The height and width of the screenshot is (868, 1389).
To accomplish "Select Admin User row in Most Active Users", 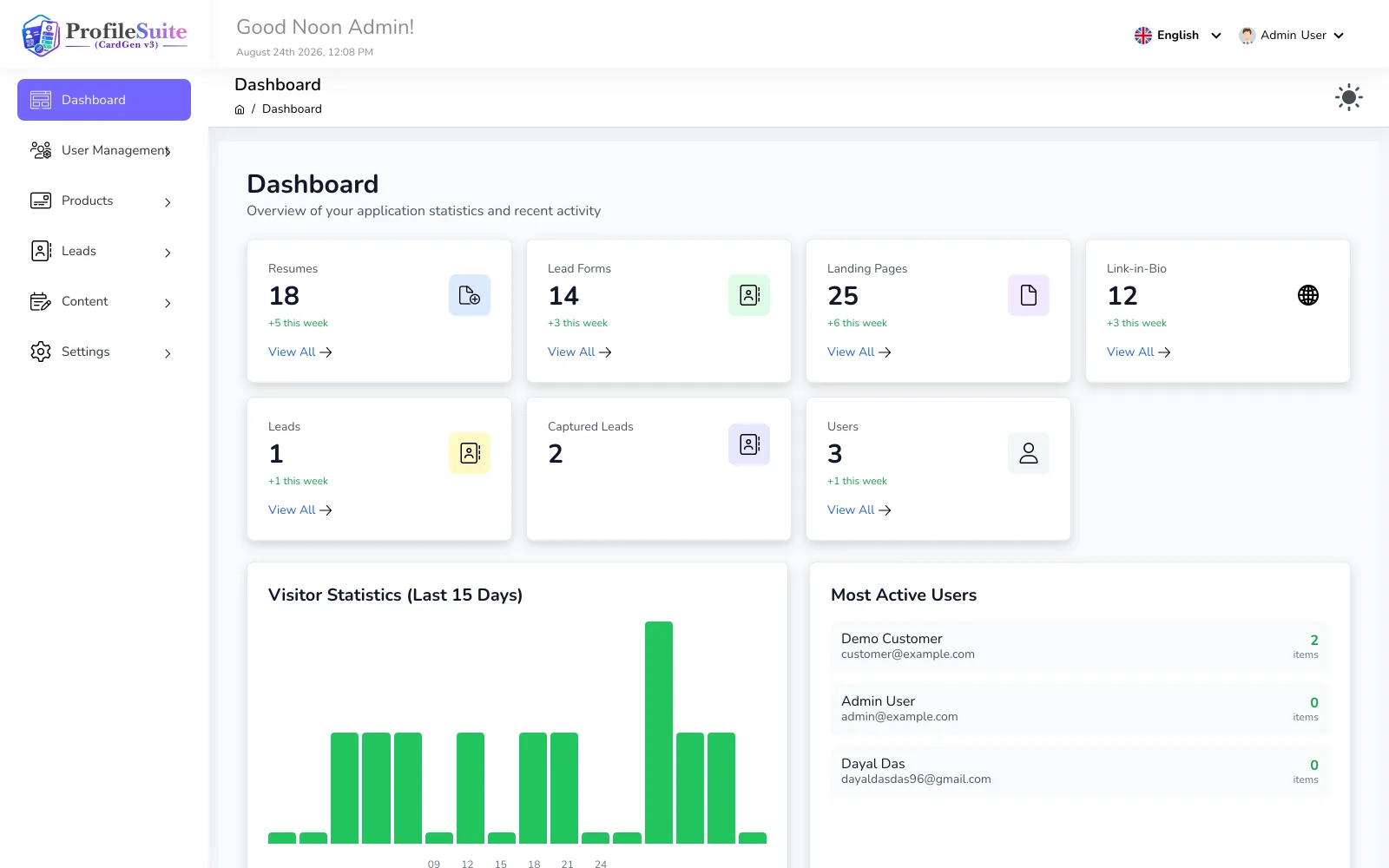I will 1080,709.
